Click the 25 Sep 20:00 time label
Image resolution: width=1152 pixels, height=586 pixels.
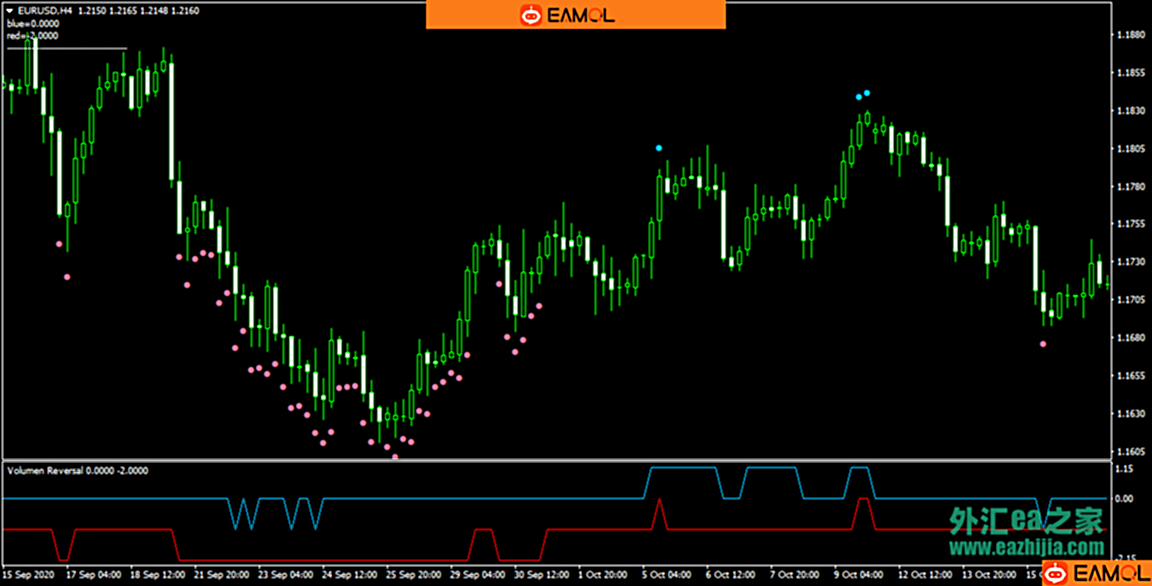414,575
